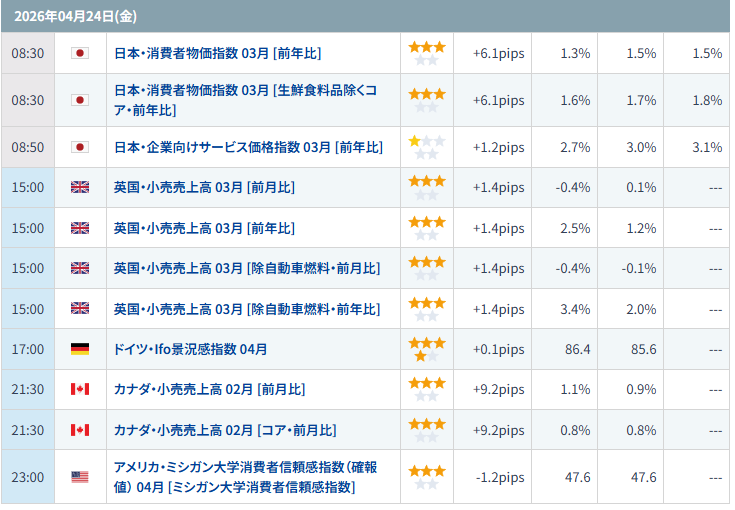The height and width of the screenshot is (510, 735).
Task: Click US flag in Michigan sentiment row
Action: pyautogui.click(x=80, y=477)
